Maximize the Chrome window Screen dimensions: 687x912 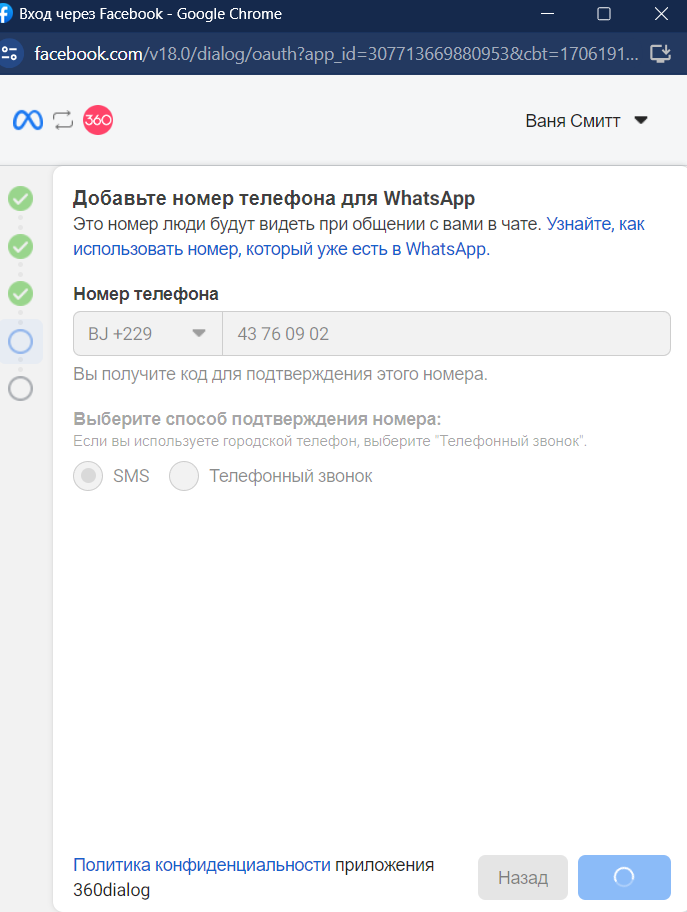pyautogui.click(x=604, y=13)
